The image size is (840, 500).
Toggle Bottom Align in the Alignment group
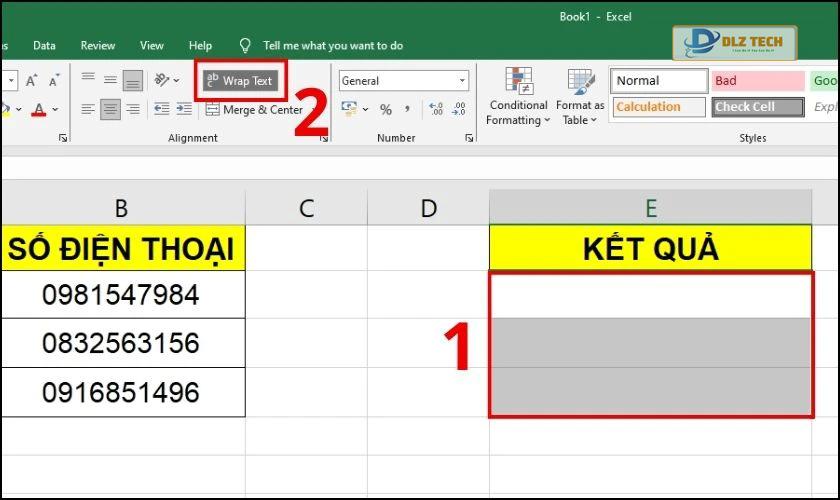[x=133, y=80]
